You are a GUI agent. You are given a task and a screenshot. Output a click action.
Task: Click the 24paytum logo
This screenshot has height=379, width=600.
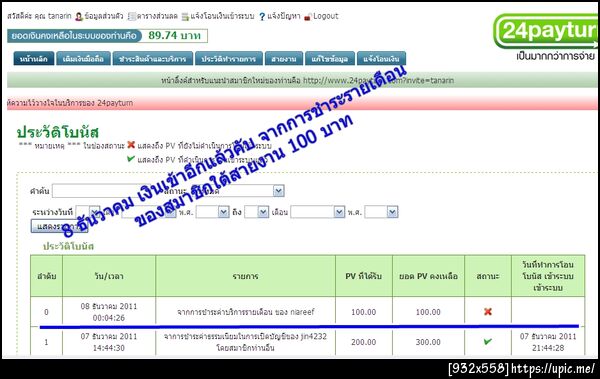click(546, 31)
